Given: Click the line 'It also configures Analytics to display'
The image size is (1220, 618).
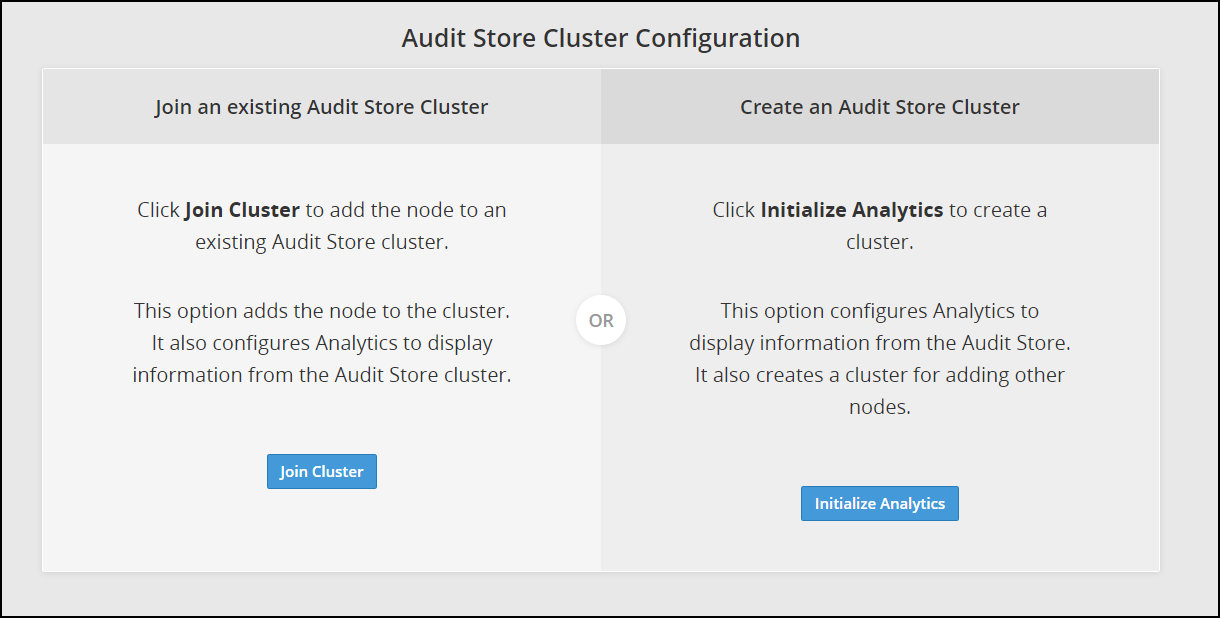Looking at the screenshot, I should click(x=322, y=342).
